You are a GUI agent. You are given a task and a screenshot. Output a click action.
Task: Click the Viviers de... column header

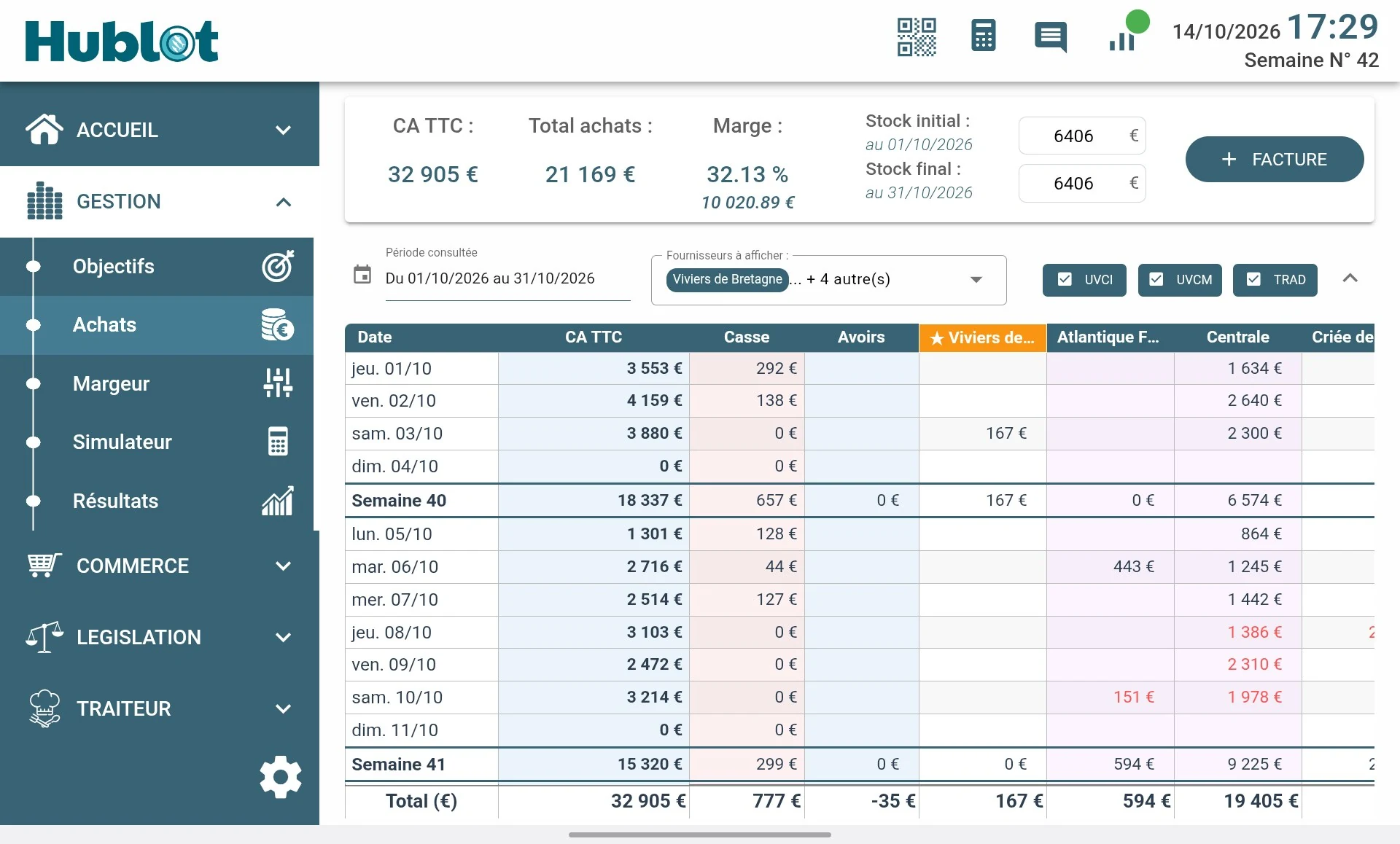(x=982, y=337)
